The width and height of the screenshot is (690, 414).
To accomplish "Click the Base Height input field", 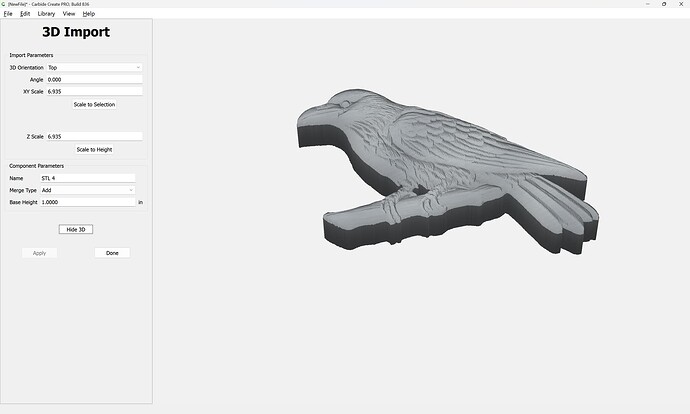I will click(87, 202).
